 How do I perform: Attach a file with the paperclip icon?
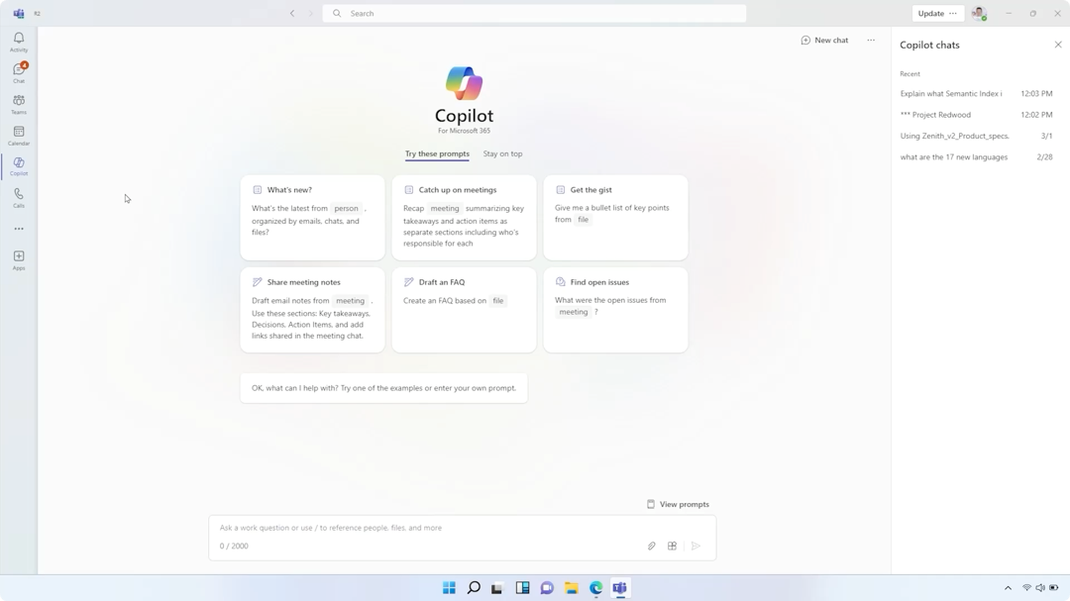pyautogui.click(x=652, y=546)
